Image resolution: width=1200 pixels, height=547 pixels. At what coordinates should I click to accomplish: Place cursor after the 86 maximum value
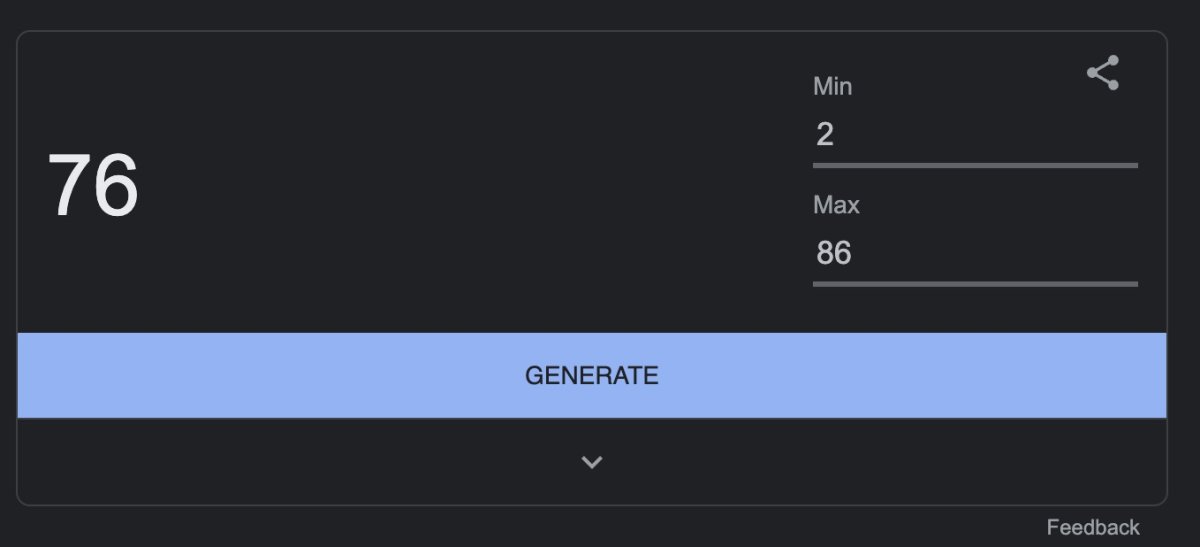(854, 252)
